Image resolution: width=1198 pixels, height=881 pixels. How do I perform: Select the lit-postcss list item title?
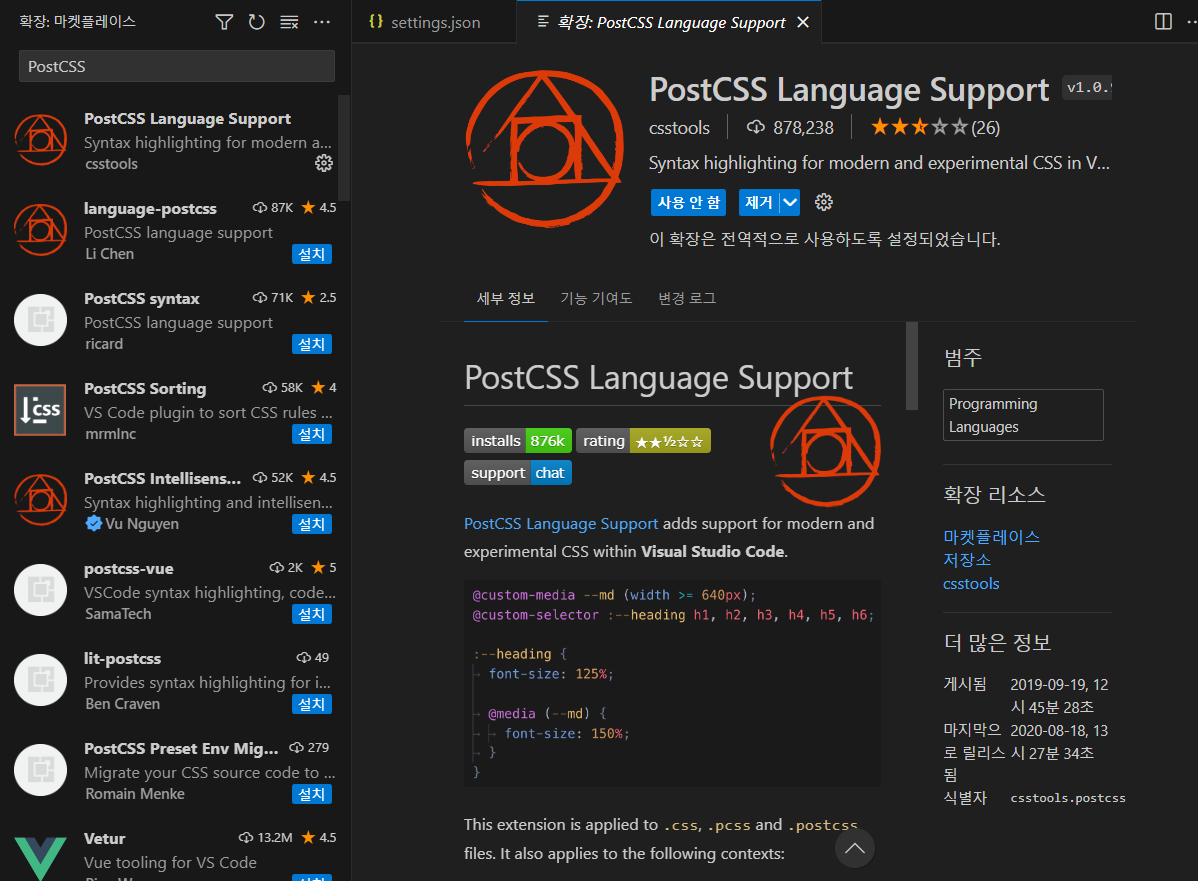122,659
